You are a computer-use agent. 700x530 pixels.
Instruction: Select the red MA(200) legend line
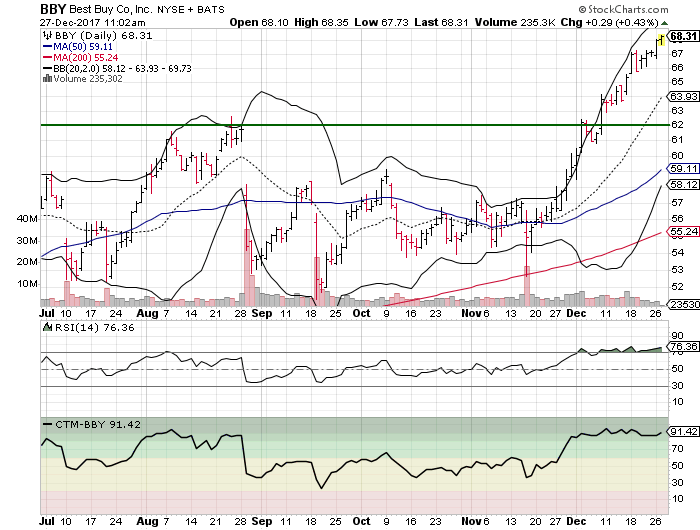[x=47, y=58]
